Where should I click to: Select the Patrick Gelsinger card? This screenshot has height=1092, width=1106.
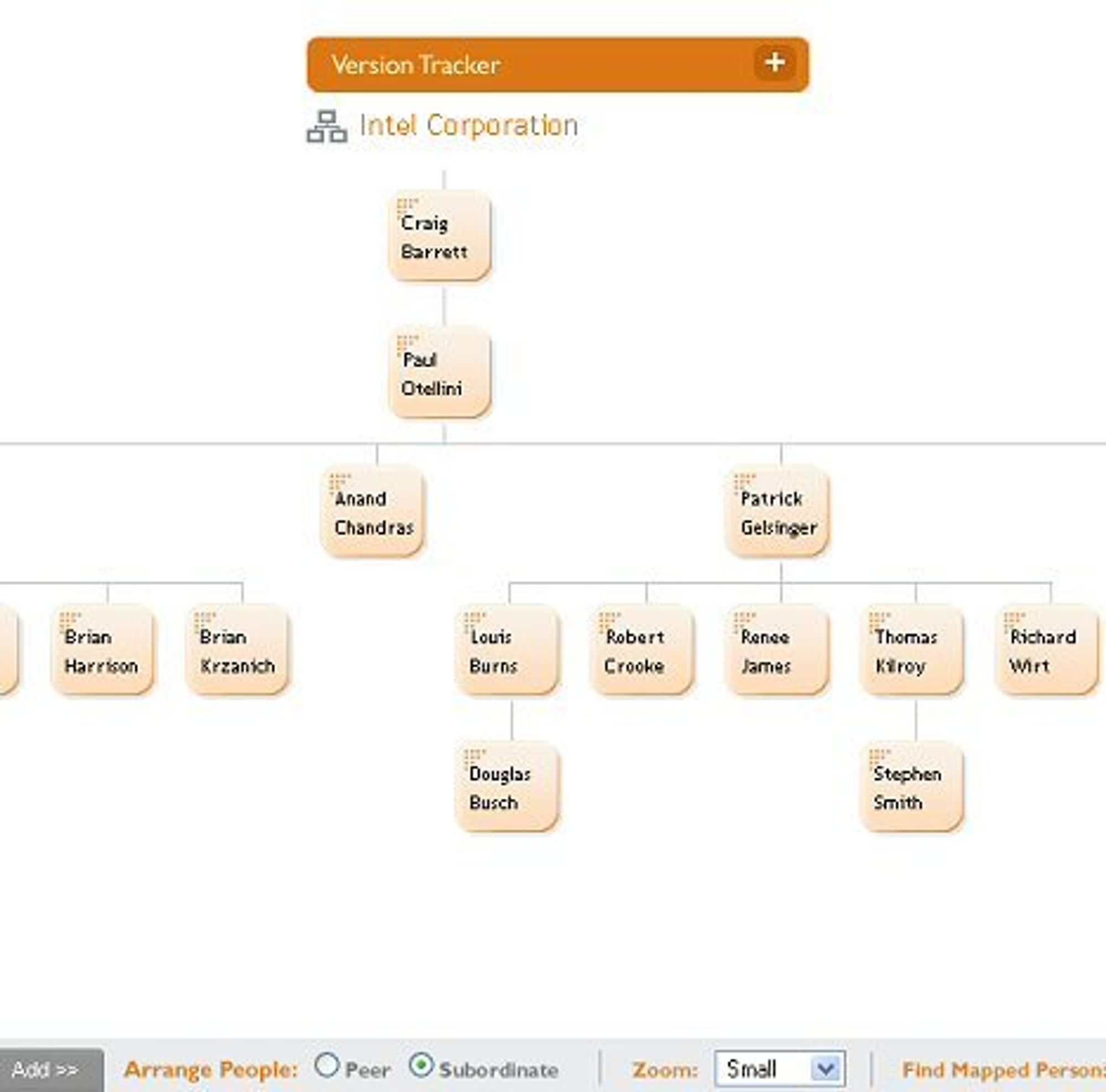tap(778, 511)
